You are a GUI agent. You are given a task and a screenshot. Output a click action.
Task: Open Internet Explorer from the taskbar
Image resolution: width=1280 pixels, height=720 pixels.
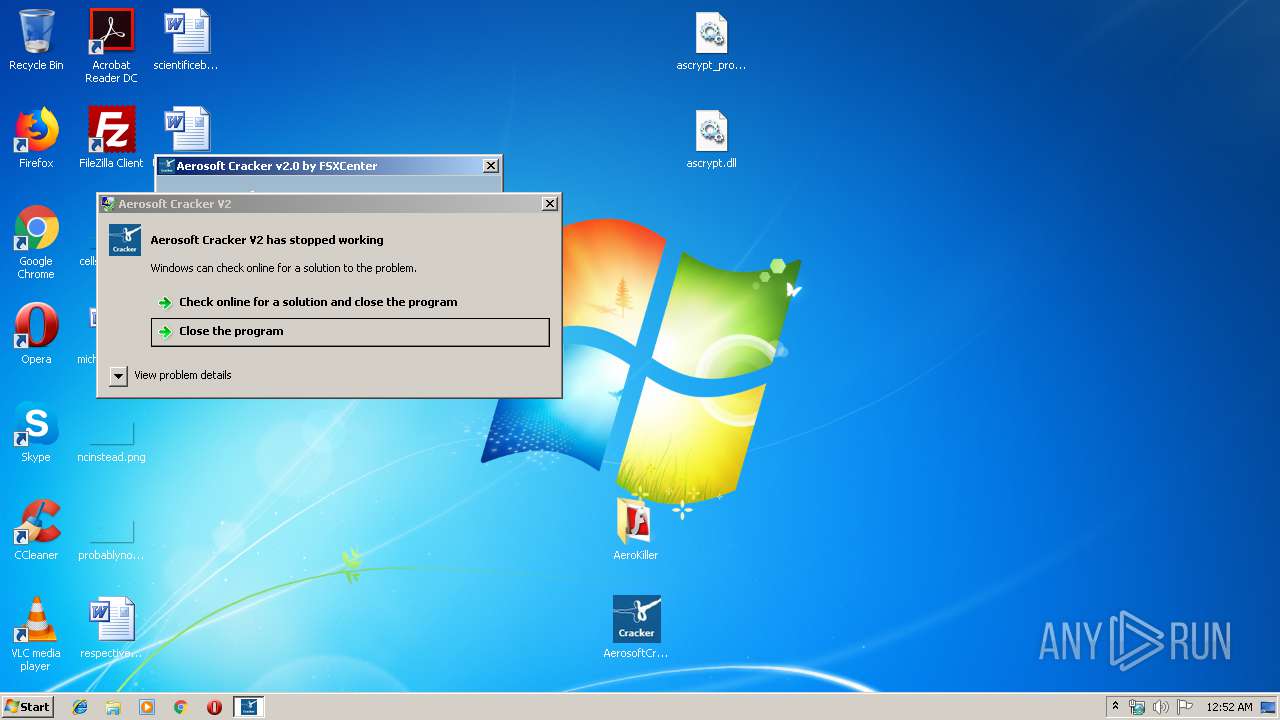tap(80, 707)
